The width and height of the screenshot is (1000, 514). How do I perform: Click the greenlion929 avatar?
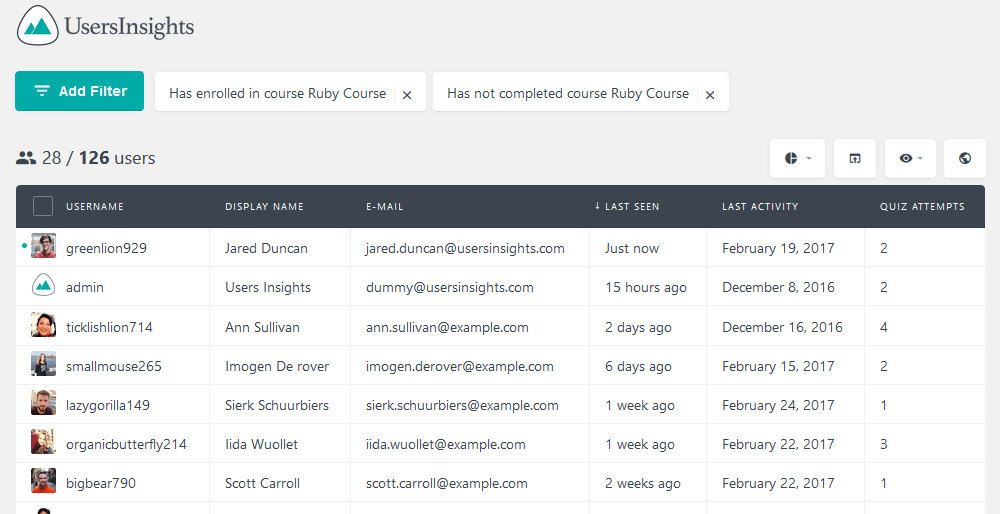click(43, 246)
